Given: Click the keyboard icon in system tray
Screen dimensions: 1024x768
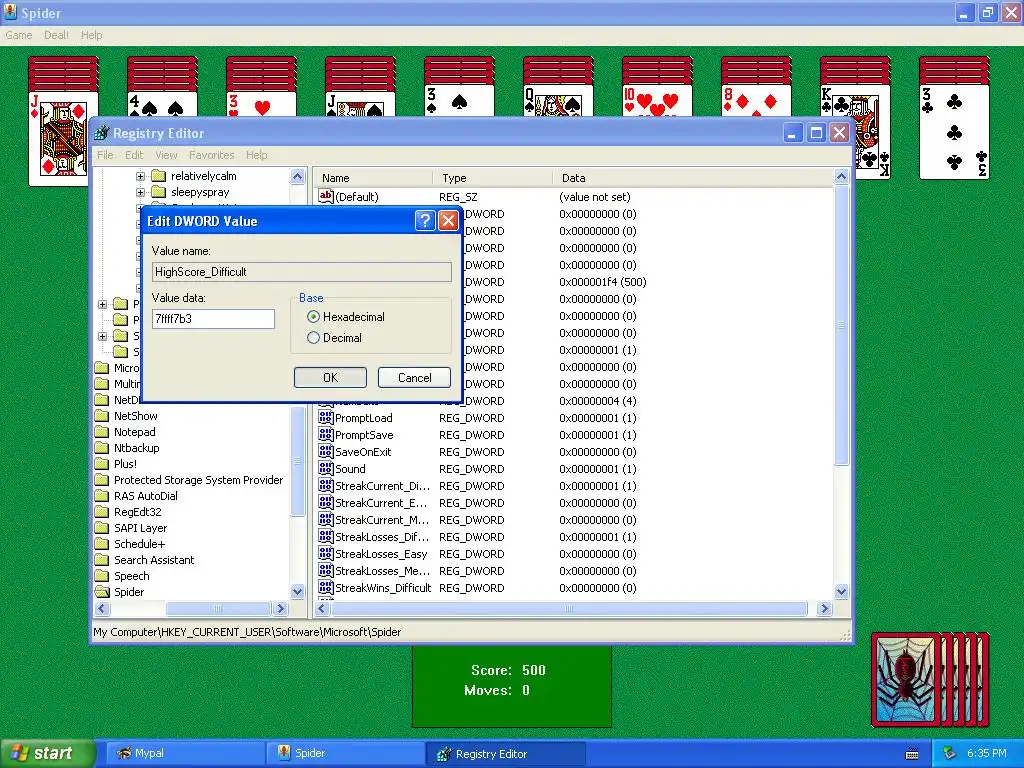Looking at the screenshot, I should coord(912,754).
